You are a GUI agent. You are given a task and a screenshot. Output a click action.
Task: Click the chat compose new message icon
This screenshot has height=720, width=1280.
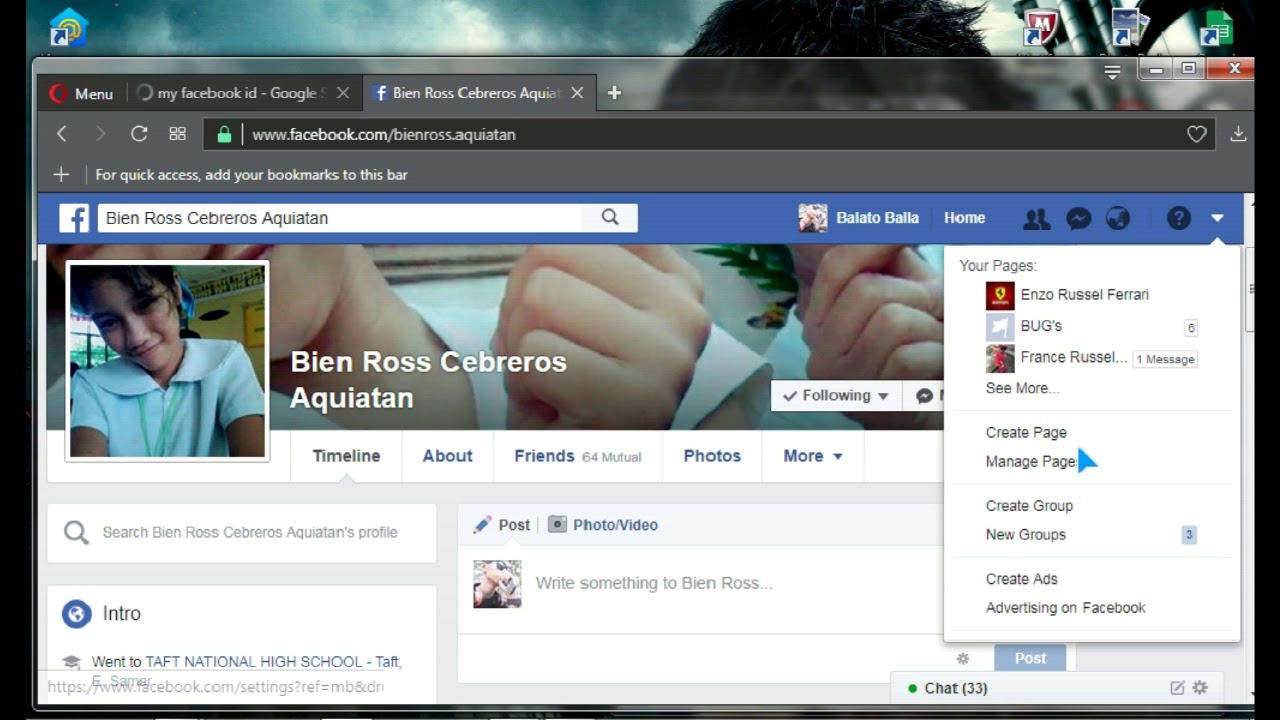1177,688
